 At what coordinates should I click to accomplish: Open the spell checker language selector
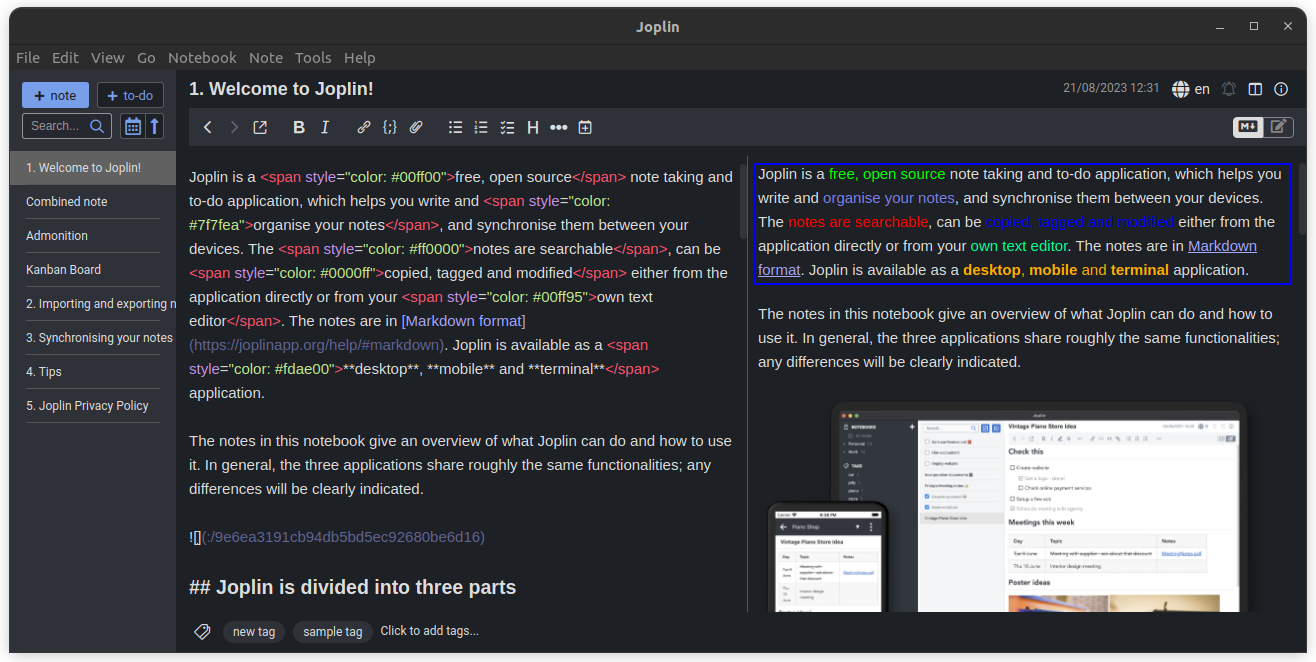(x=1191, y=89)
